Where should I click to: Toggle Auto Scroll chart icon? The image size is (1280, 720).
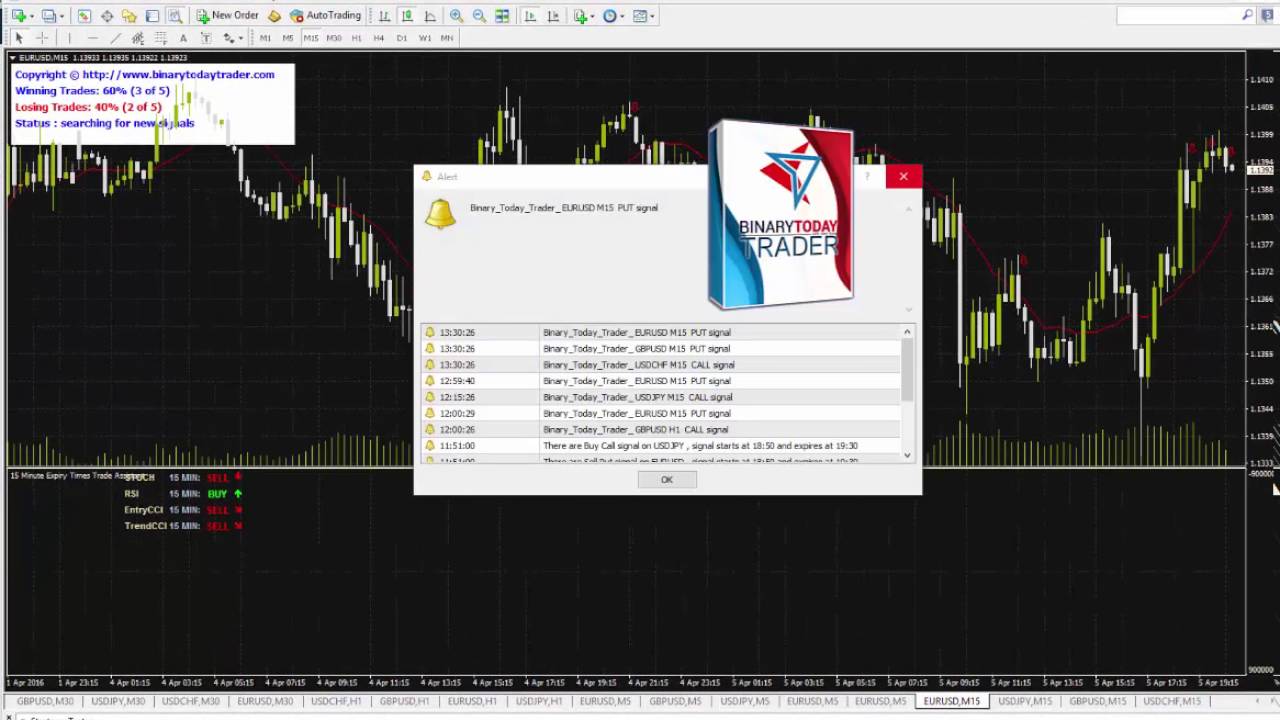coord(530,16)
